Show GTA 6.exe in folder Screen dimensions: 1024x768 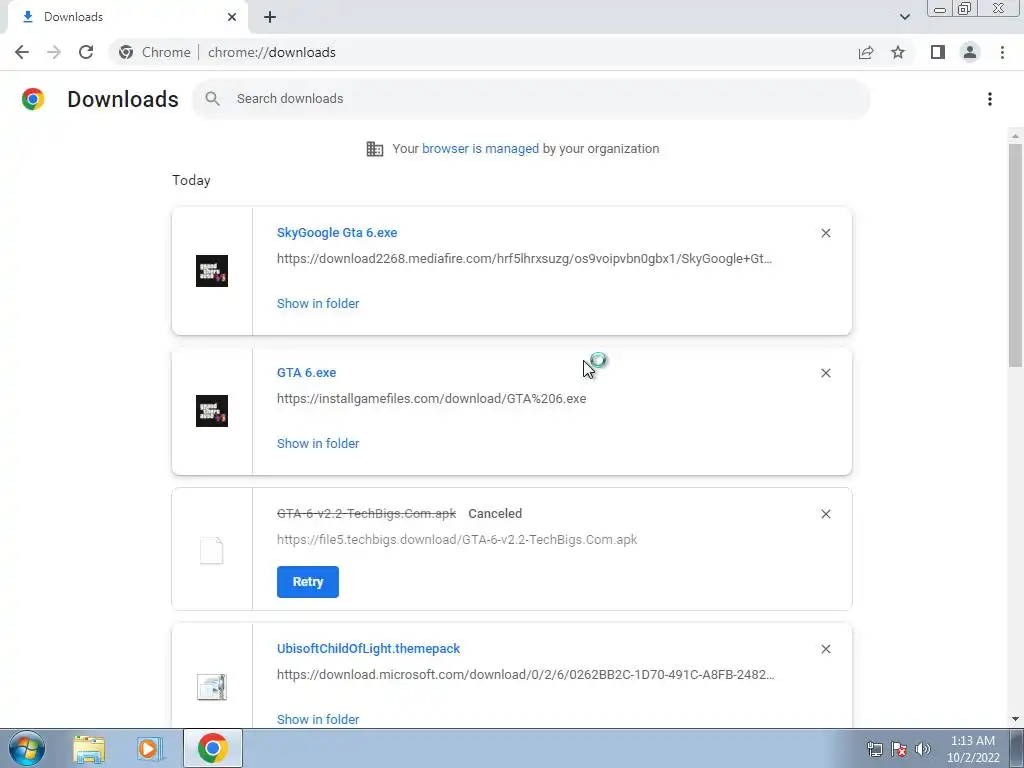tap(318, 443)
